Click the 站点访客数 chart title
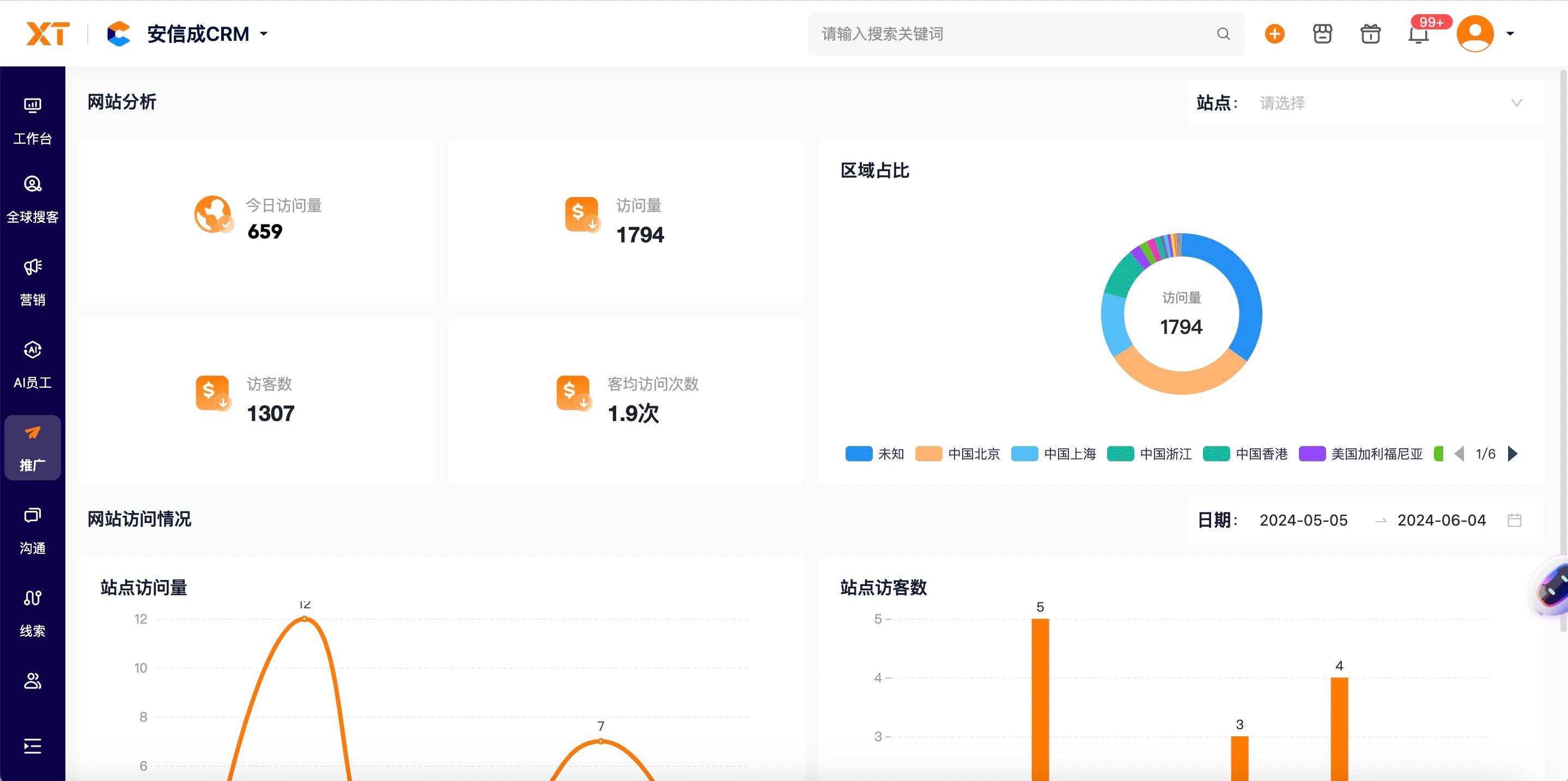Image resolution: width=1568 pixels, height=781 pixels. pos(883,588)
